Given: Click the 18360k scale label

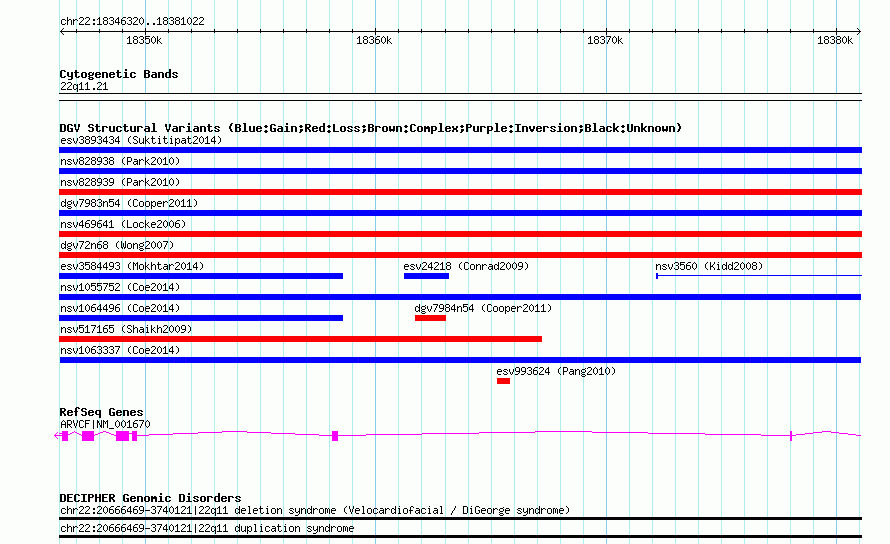Looking at the screenshot, I should coord(374,40).
